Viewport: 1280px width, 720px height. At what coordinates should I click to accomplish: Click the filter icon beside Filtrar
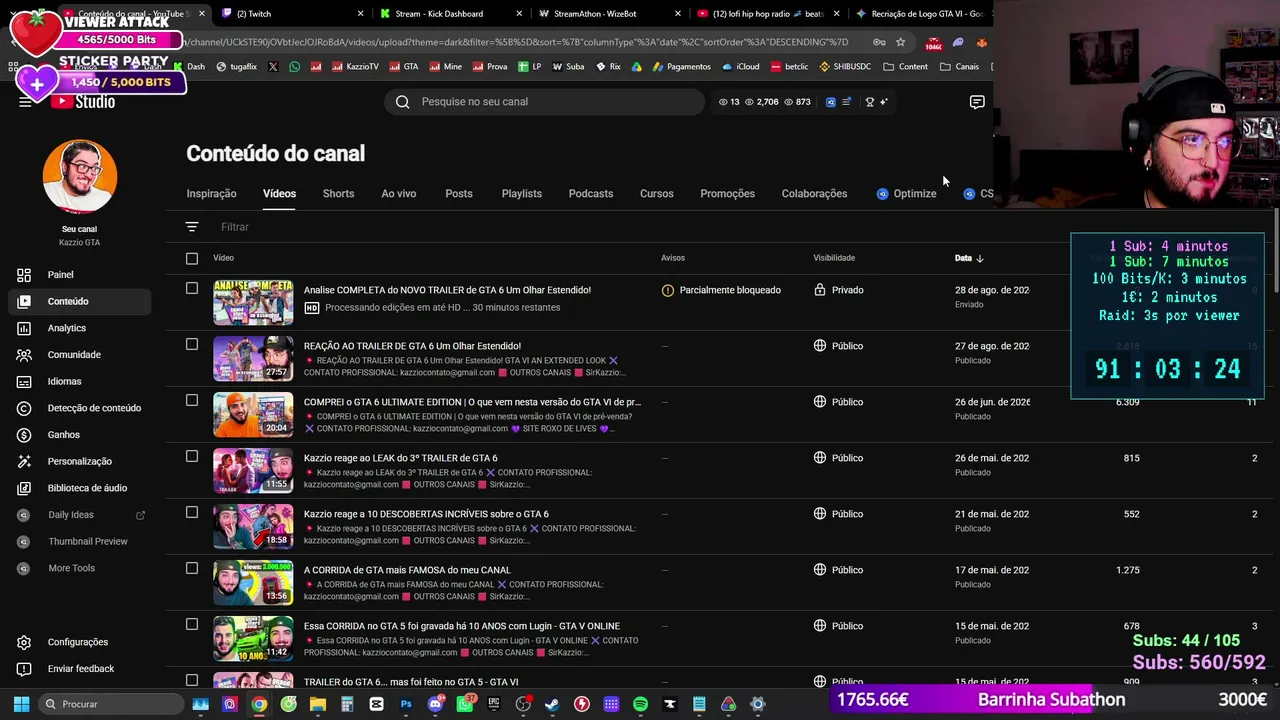192,227
